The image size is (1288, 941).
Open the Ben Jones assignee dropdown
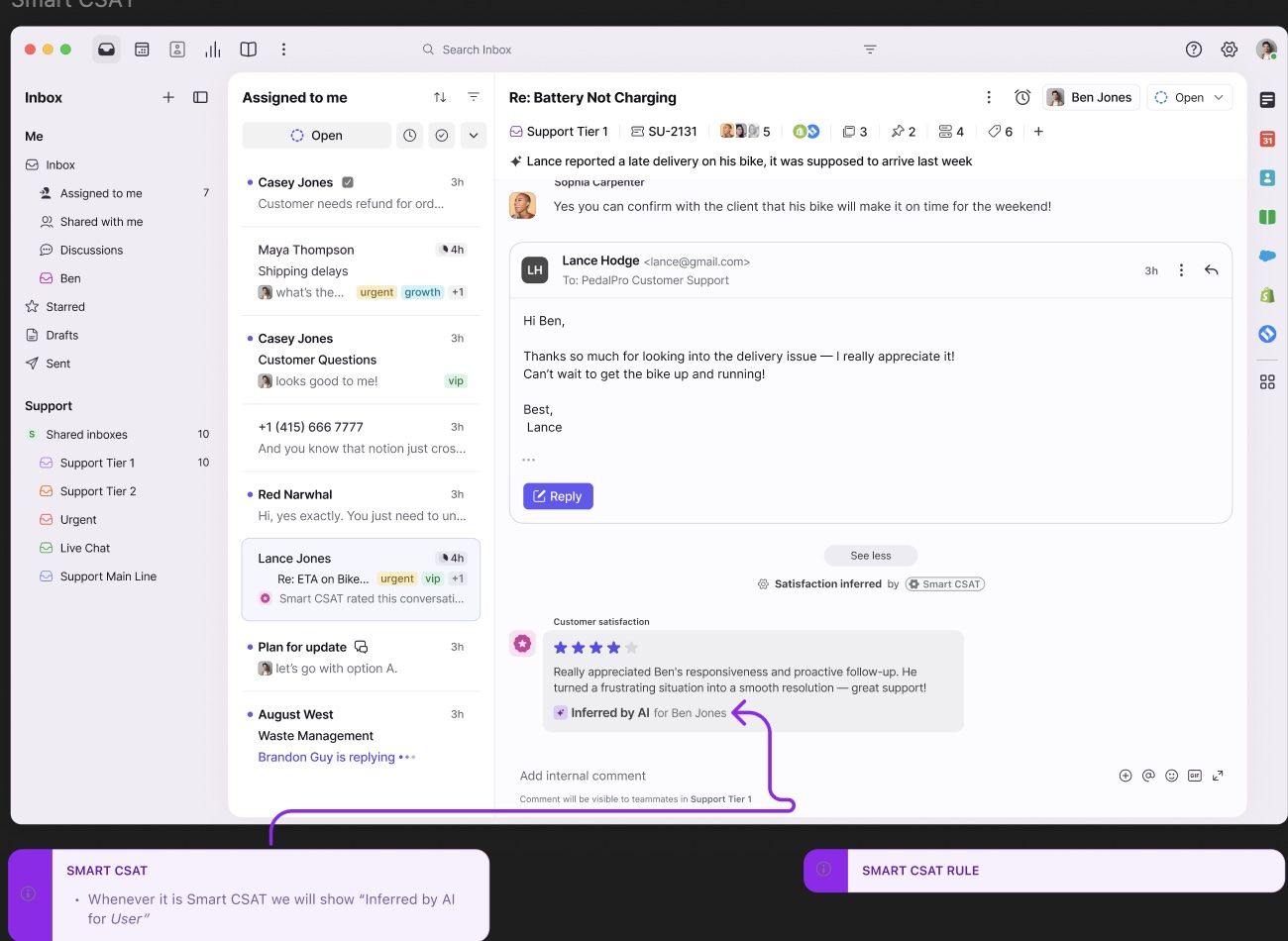(1090, 97)
